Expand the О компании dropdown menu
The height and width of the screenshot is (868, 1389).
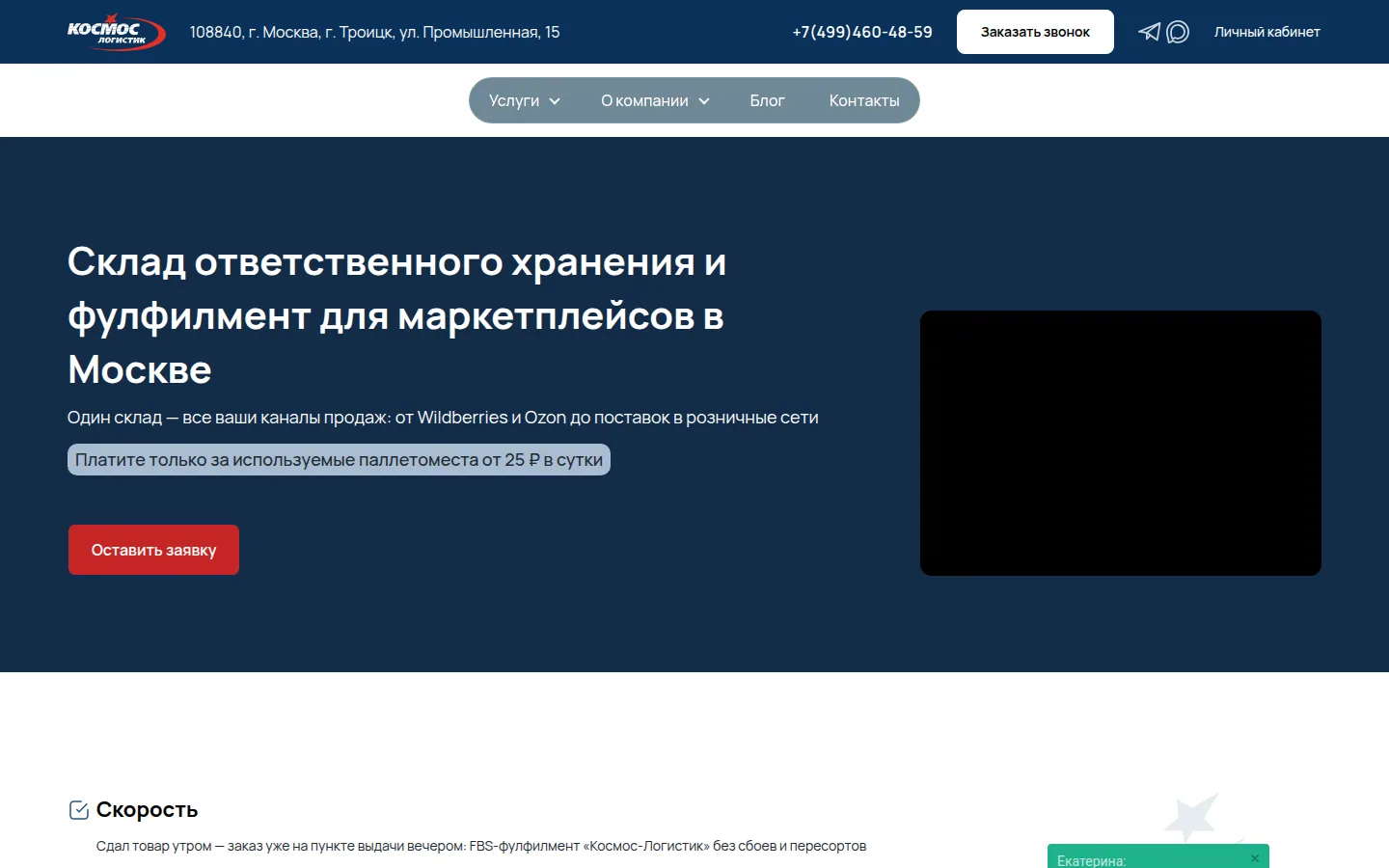click(655, 100)
